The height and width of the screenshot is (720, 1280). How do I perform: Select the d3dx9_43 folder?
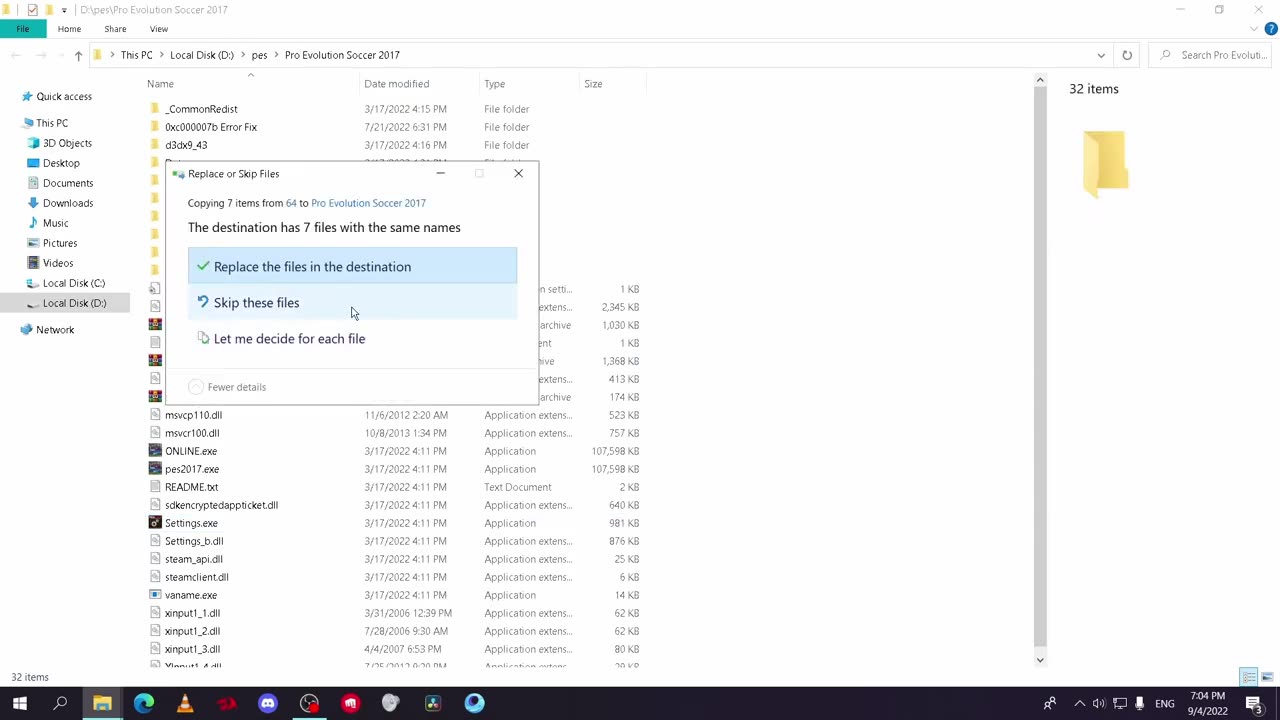point(186,145)
